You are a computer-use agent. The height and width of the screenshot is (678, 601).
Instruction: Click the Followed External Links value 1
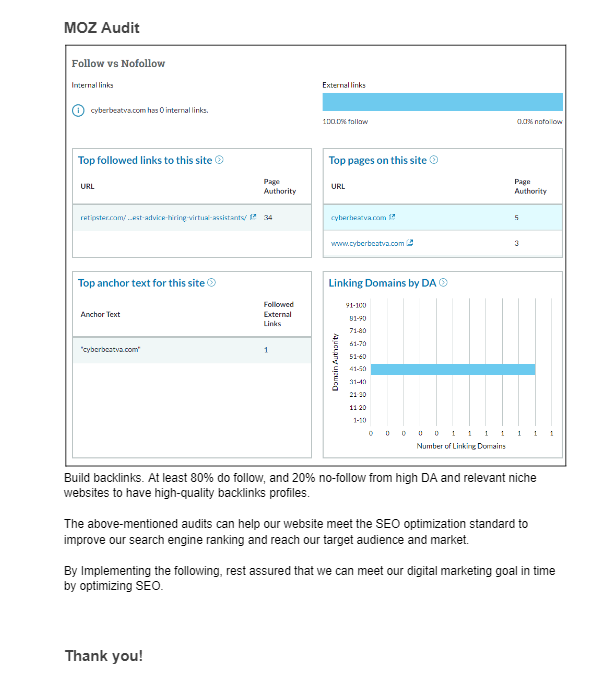(266, 350)
